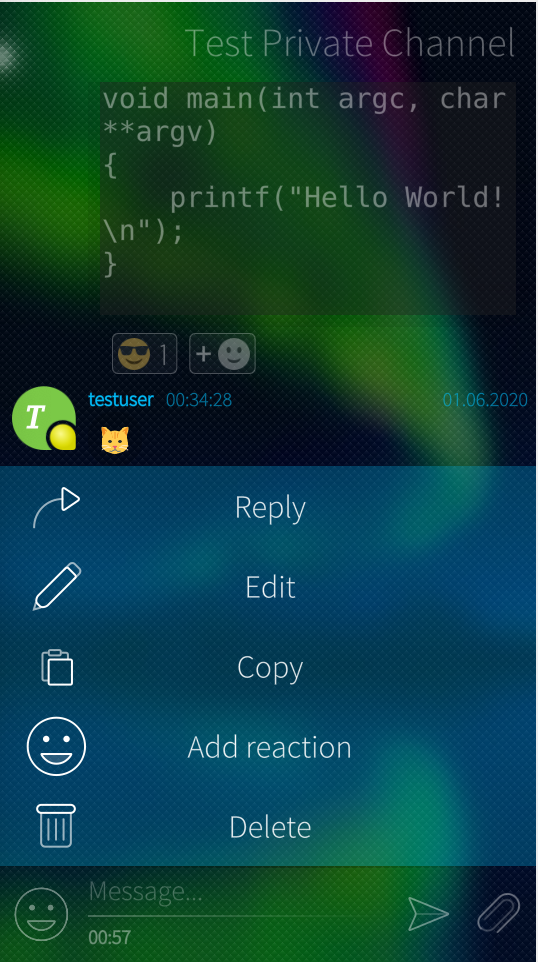The image size is (538, 962).
Task: Choose the Delete menu entry
Action: pos(269,826)
